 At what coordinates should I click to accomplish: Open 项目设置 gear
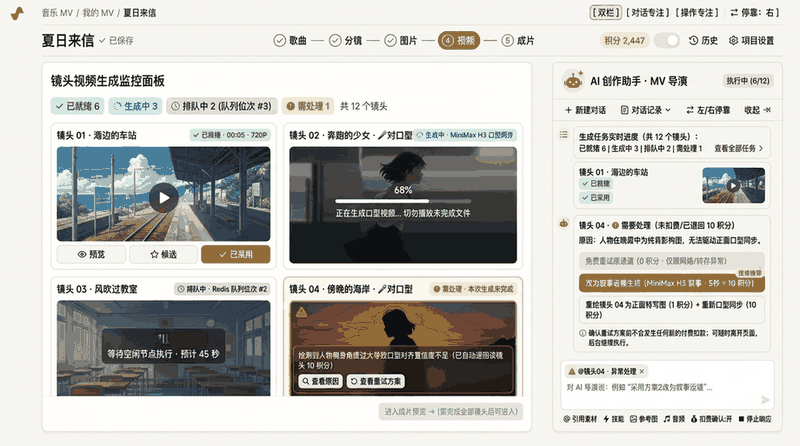coord(751,40)
